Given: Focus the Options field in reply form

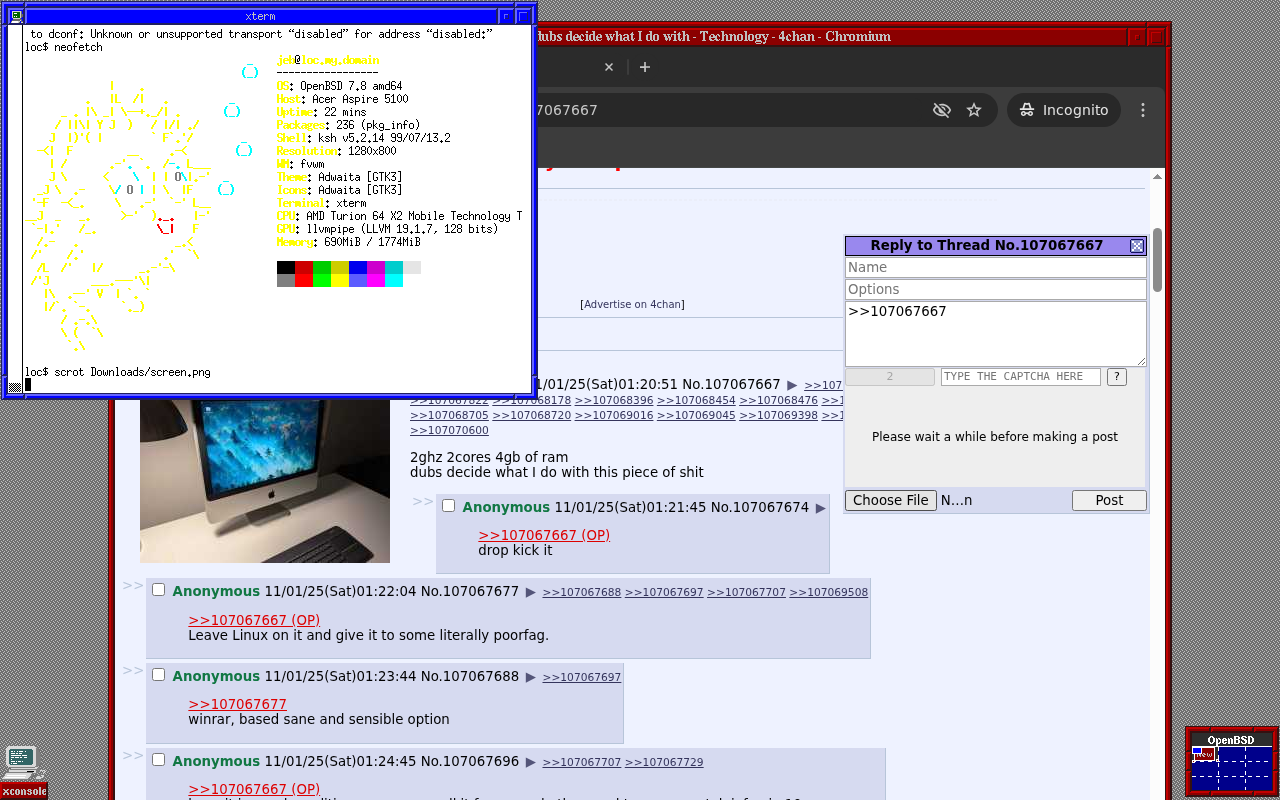Looking at the screenshot, I should click(996, 289).
